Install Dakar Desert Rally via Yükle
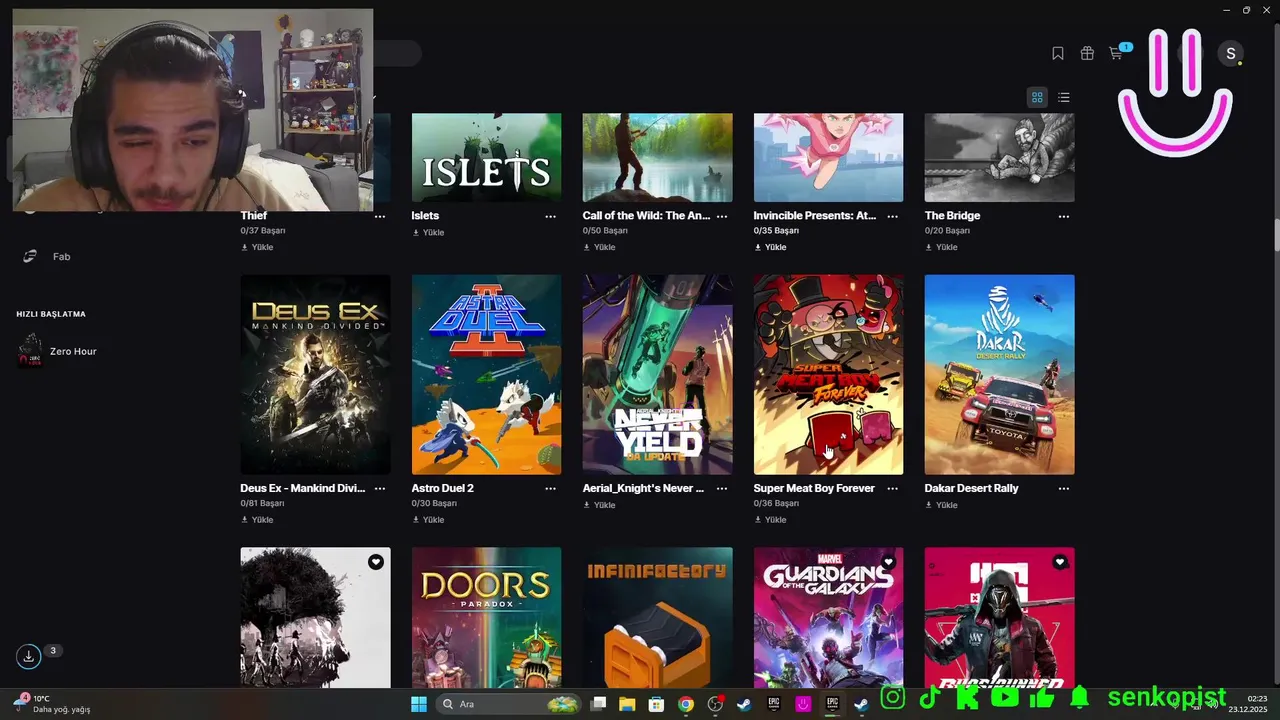The image size is (1280, 720). tap(942, 506)
